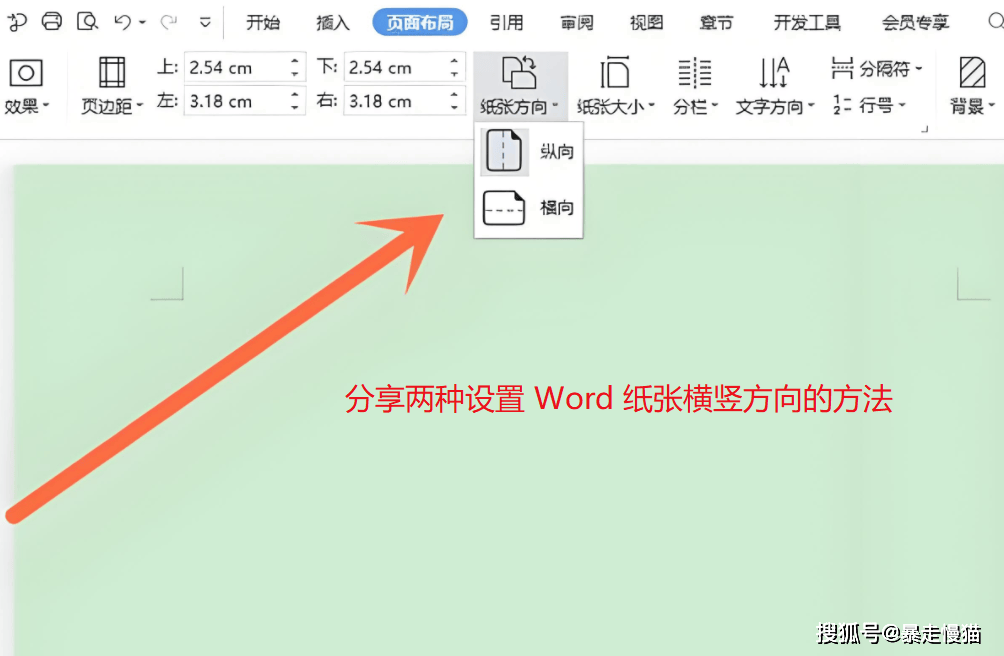Open the quick access toolbar customize dropdown

click(x=206, y=20)
